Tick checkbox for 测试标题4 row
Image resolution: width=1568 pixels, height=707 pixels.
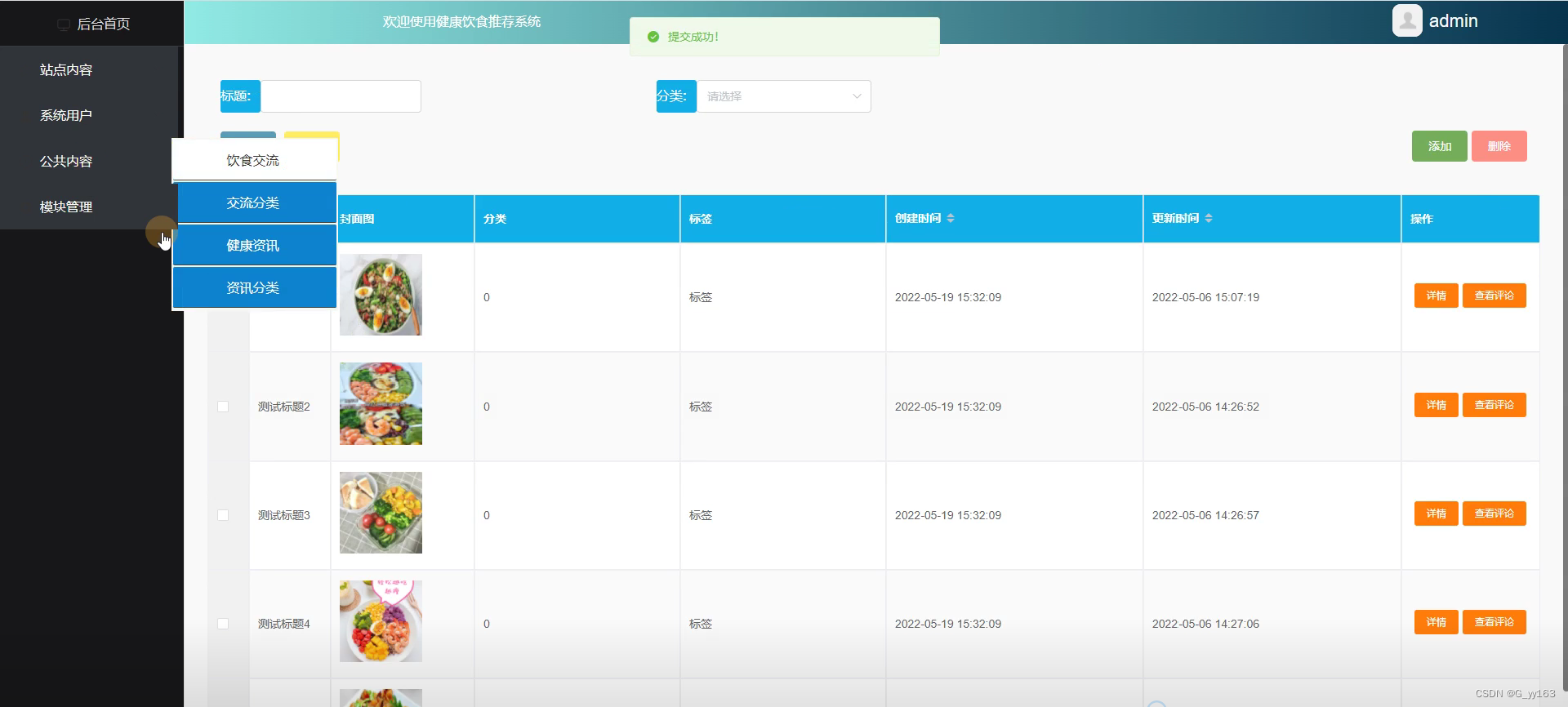pos(223,624)
